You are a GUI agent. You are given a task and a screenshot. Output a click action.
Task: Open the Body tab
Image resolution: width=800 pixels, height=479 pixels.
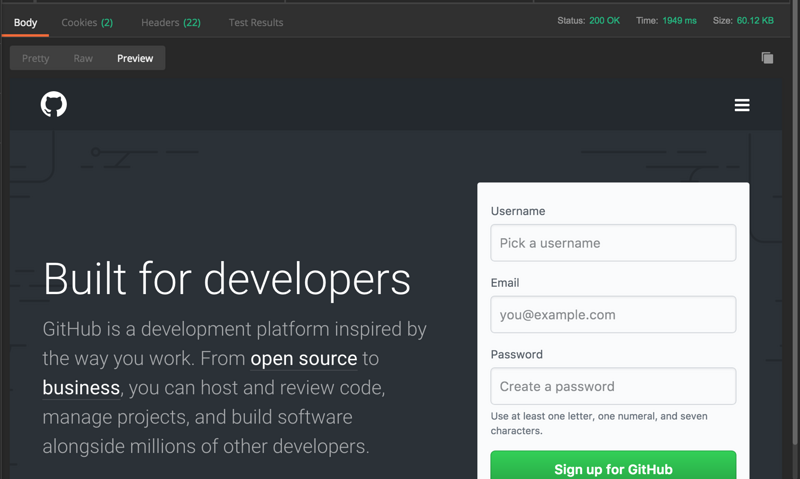26,22
